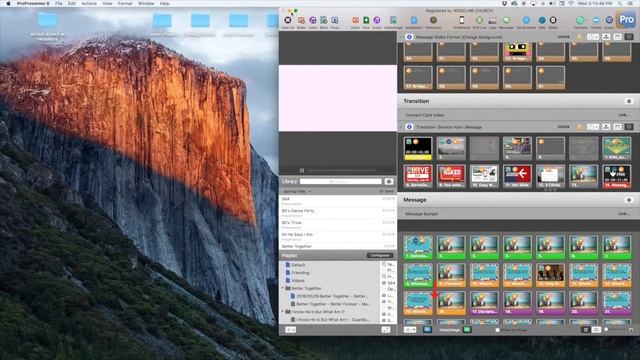Viewport: 640px width, 360px height.
Task: Open the Messages toolbar icon
Action: [506, 20]
